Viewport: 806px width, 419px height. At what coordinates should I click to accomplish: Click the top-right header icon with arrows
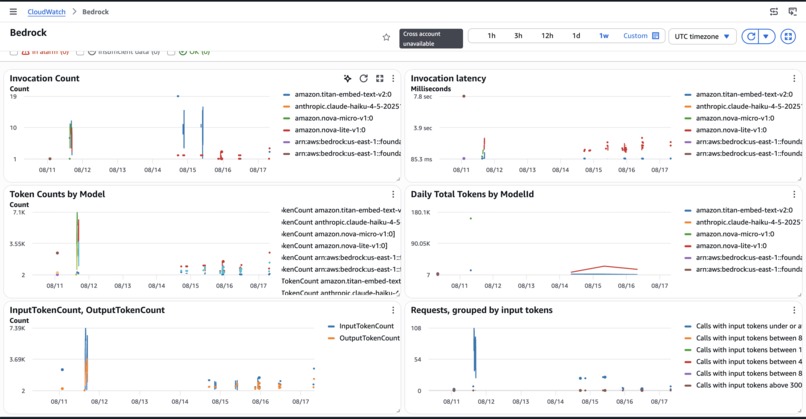click(774, 11)
